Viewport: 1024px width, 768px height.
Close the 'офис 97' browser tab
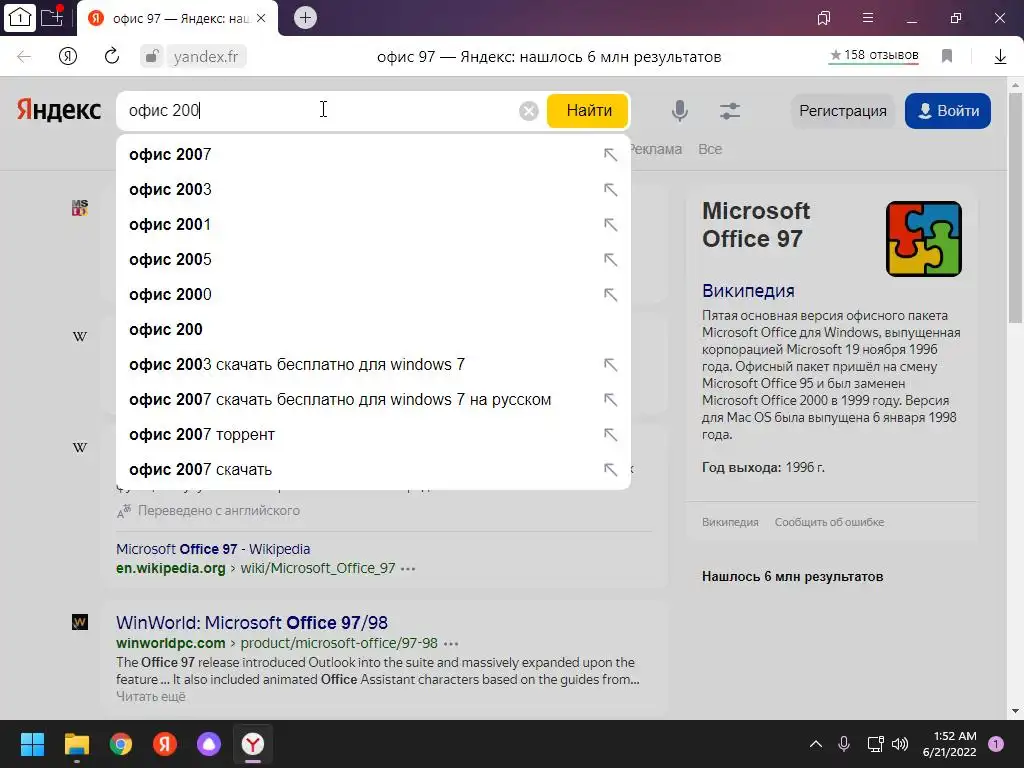click(x=261, y=18)
